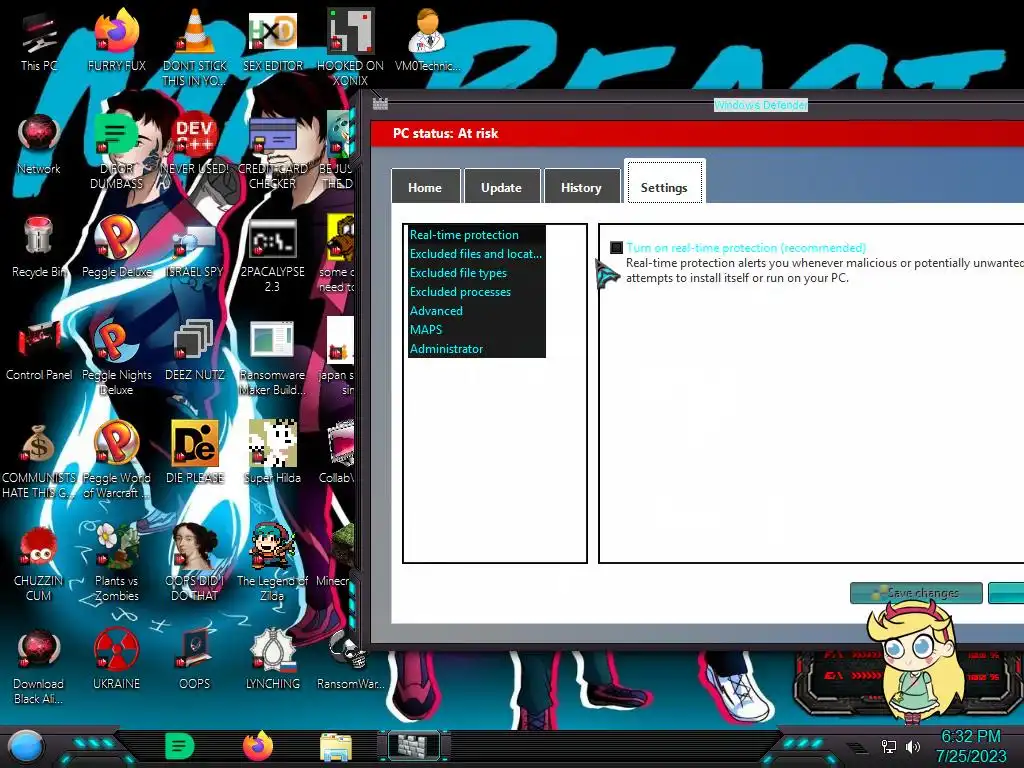Open the LYNCHING shortcut icon
Image resolution: width=1024 pixels, height=768 pixels.
coord(272,659)
